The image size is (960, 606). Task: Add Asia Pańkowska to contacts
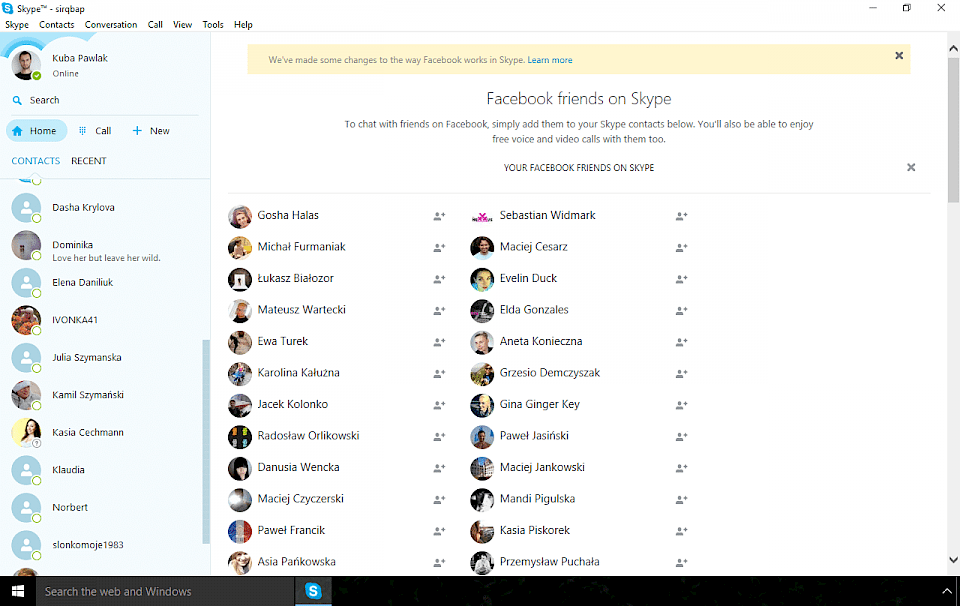(440, 563)
